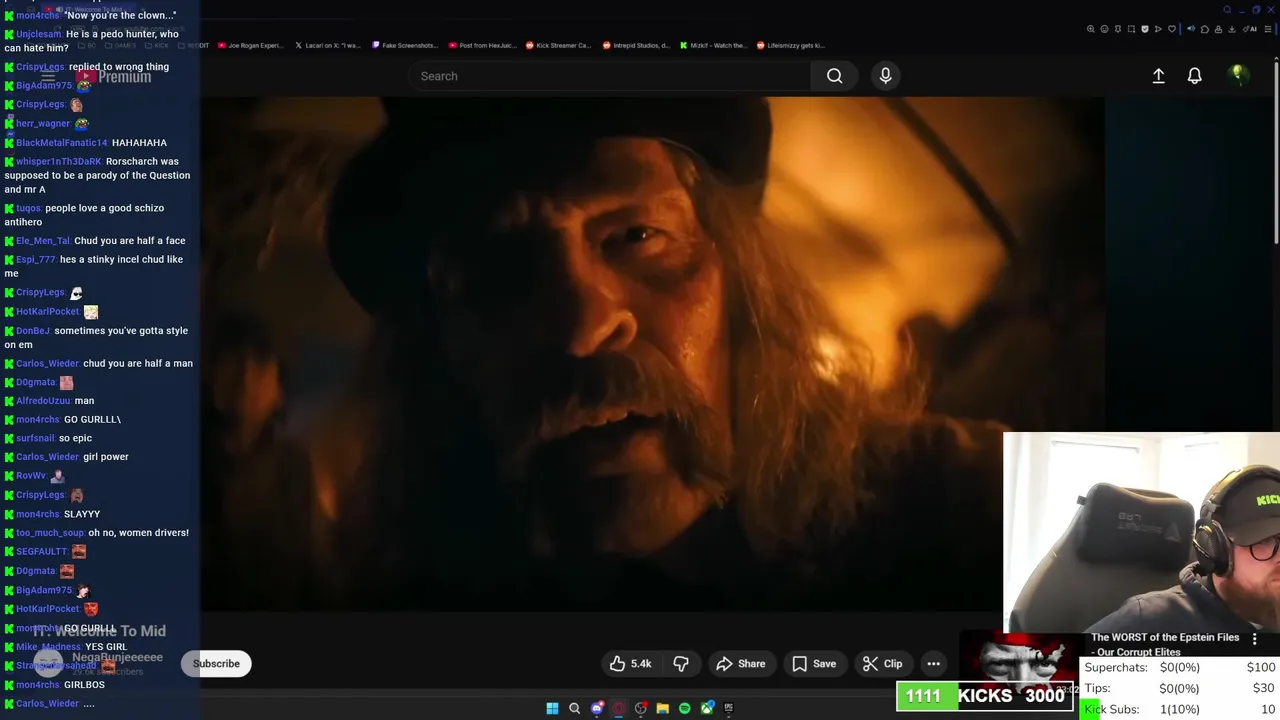Dislike the video
The width and height of the screenshot is (1280, 720).
[x=681, y=664]
